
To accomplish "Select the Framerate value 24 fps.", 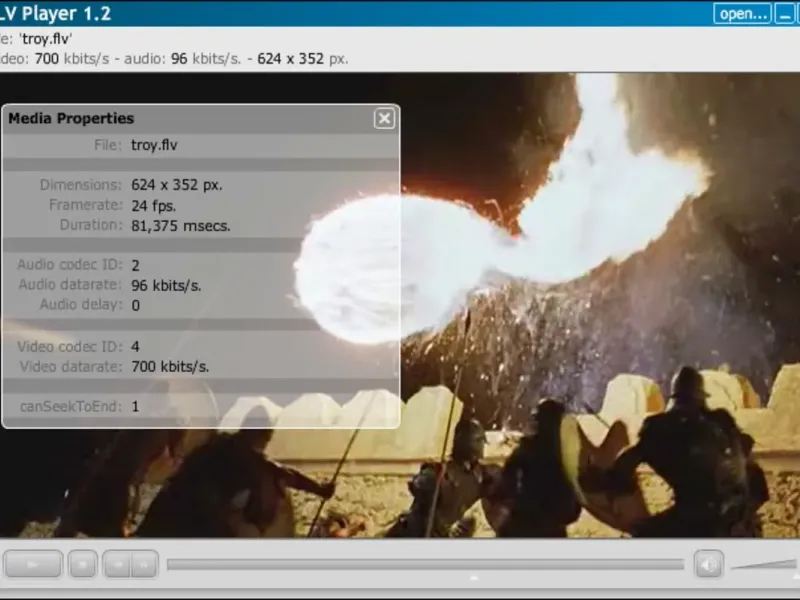I will [x=154, y=206].
